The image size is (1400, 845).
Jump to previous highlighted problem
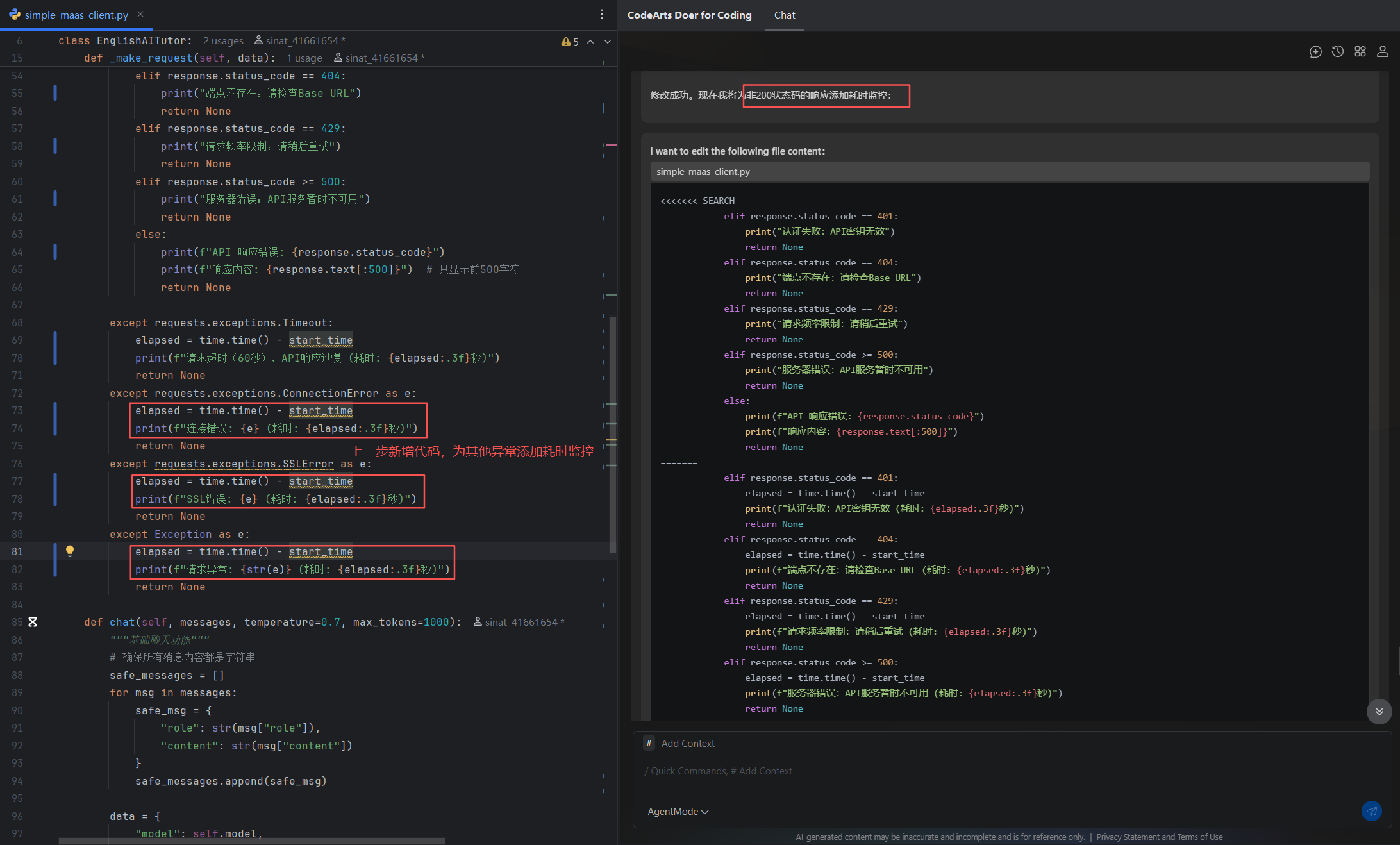[x=590, y=42]
